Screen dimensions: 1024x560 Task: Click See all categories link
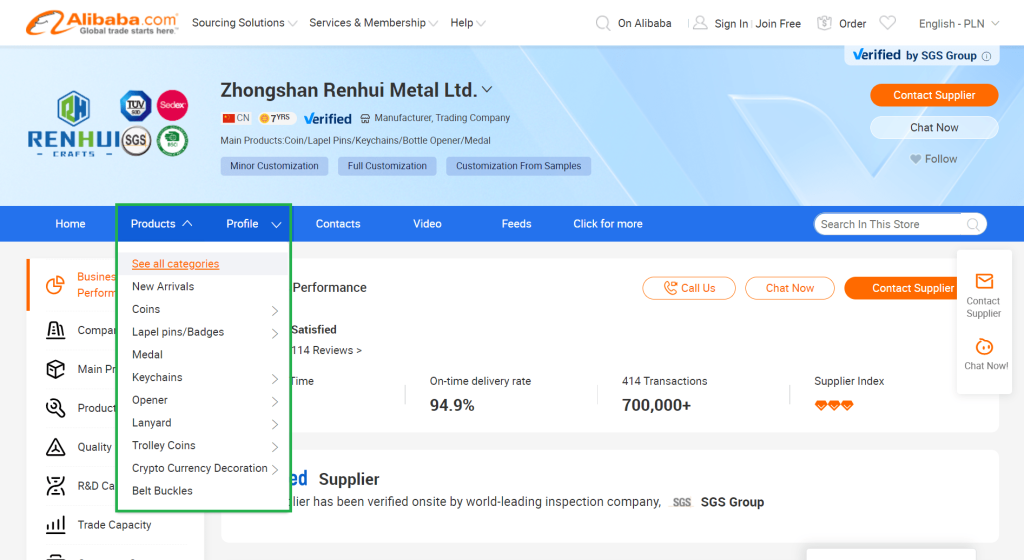[x=175, y=264]
